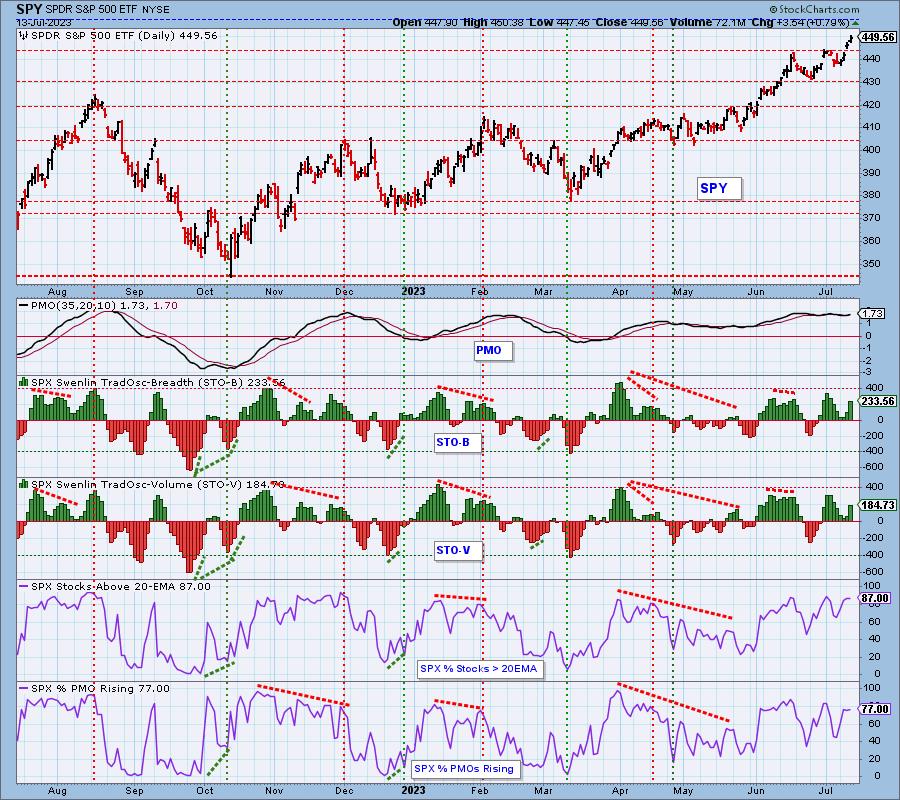Click the bold SPY ticker symbol in the header
The height and width of the screenshot is (800, 900).
[29, 9]
